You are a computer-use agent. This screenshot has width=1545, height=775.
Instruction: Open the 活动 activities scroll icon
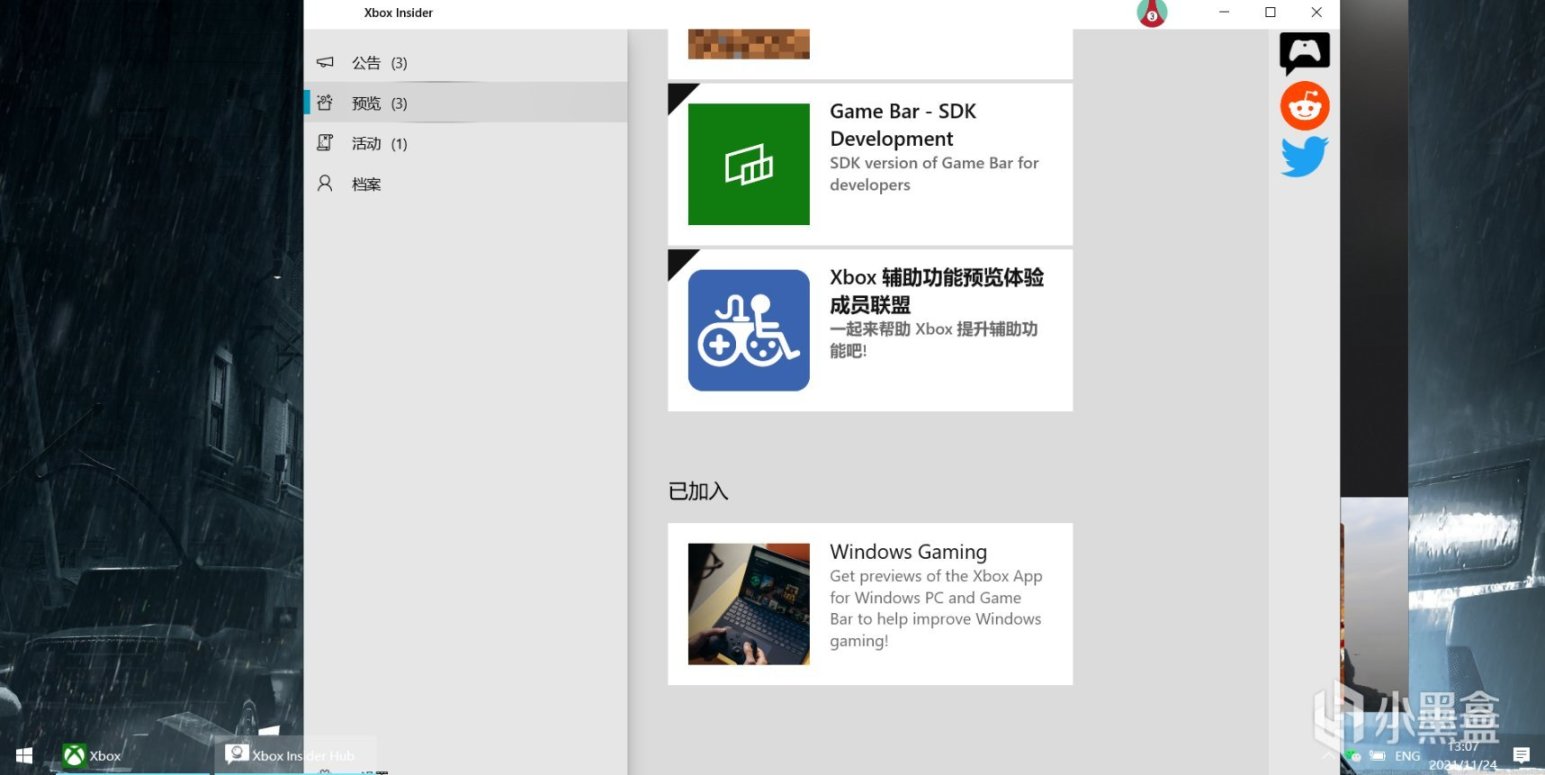point(325,143)
